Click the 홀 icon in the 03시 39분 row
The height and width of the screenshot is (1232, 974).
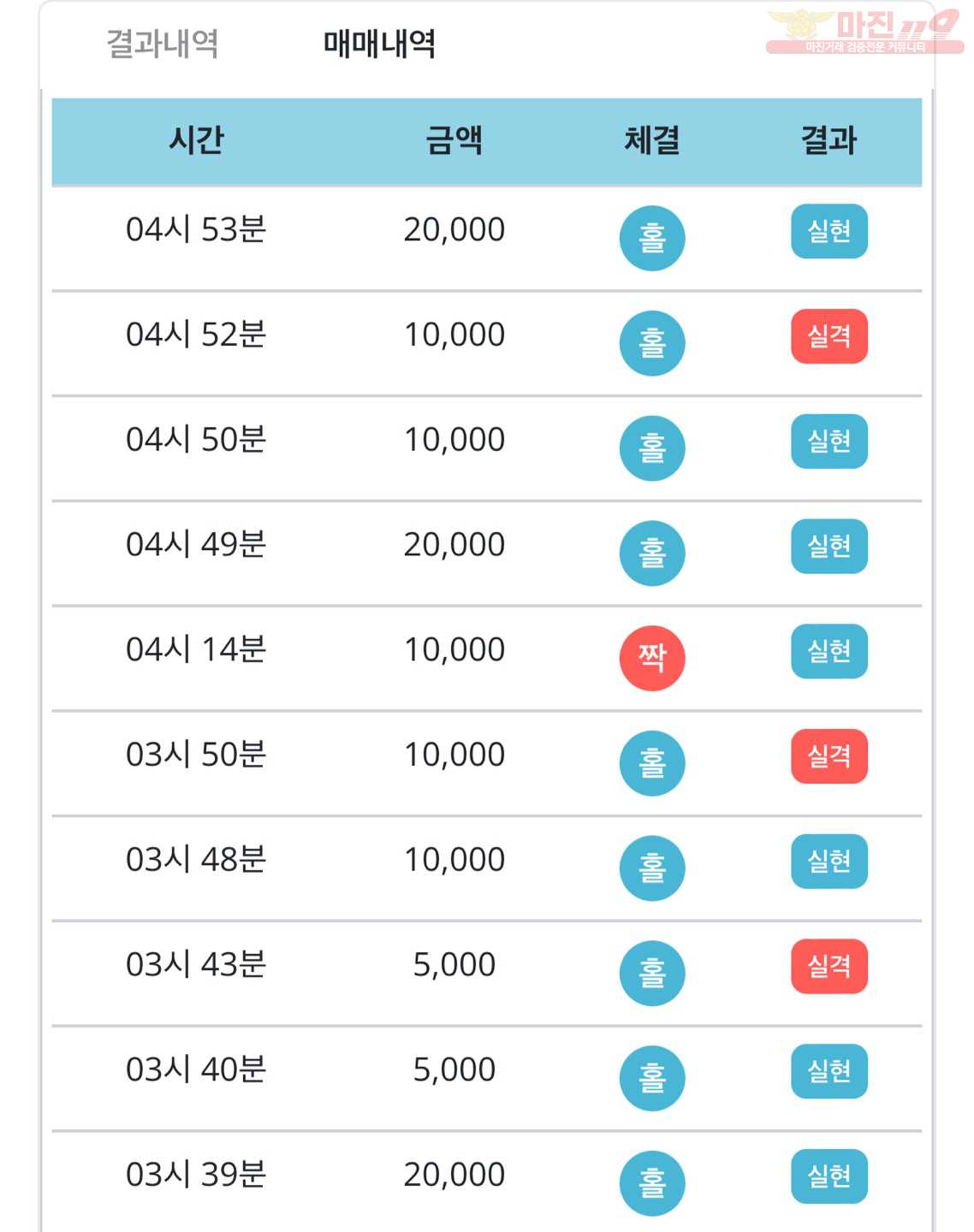pos(652,1183)
